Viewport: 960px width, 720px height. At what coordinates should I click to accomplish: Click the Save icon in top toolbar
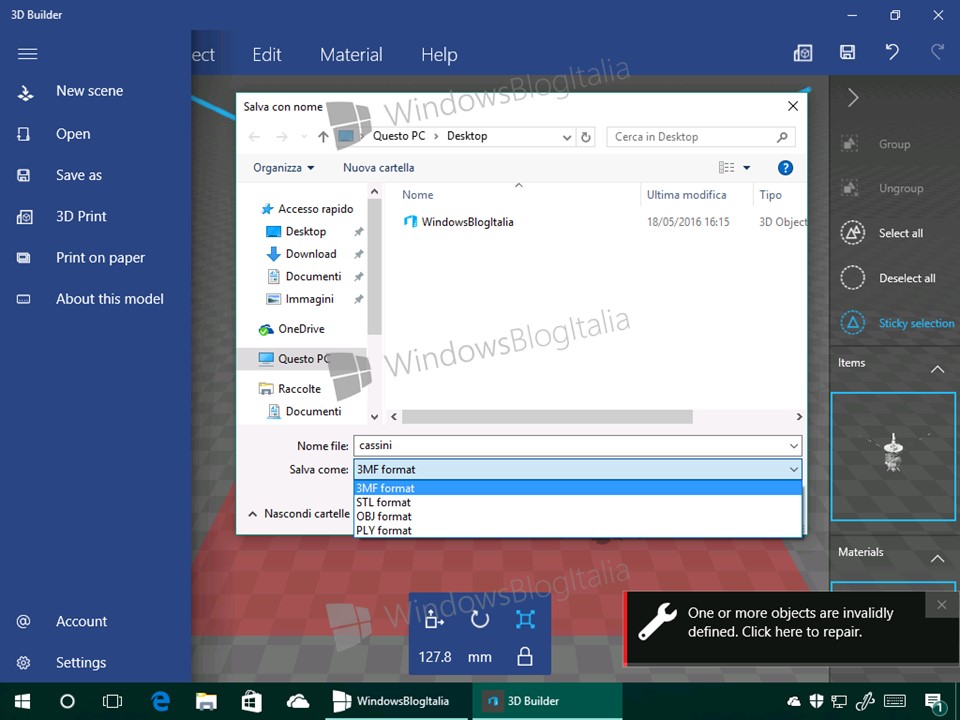click(x=847, y=52)
